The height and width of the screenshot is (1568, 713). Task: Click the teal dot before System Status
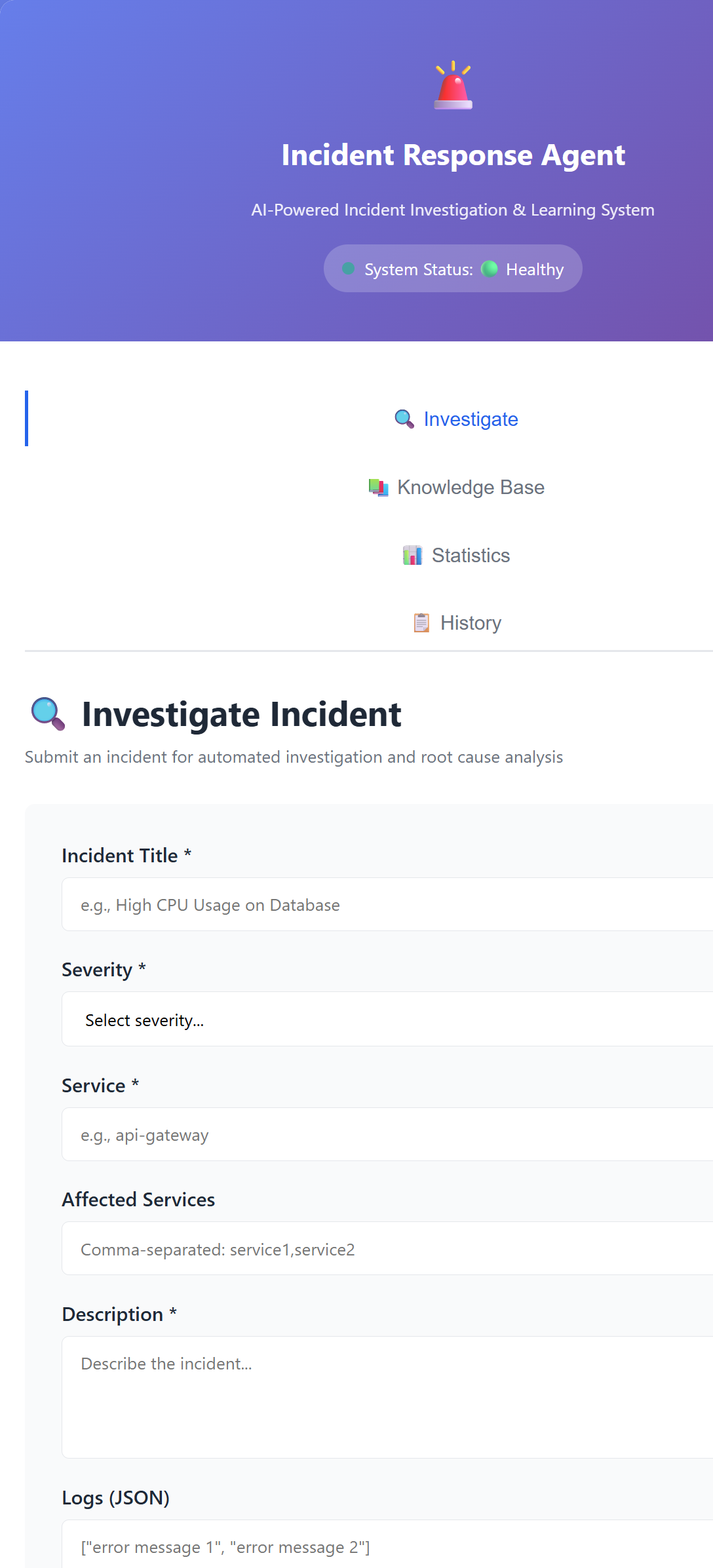click(x=349, y=269)
